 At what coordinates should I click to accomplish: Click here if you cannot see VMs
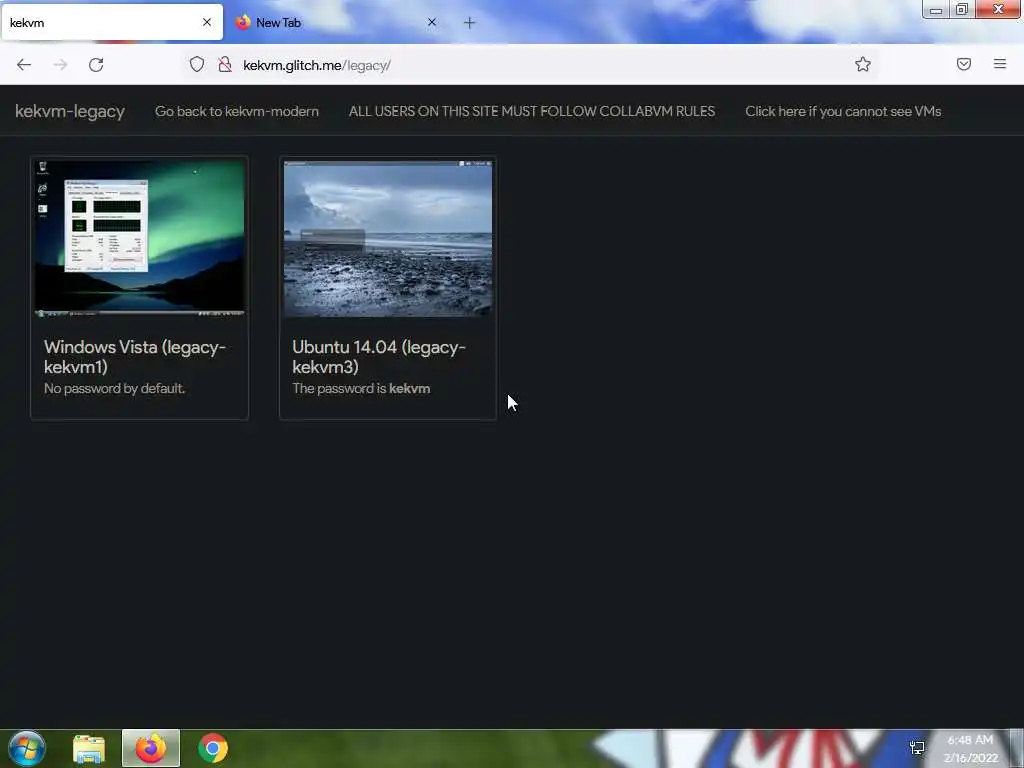tap(843, 111)
